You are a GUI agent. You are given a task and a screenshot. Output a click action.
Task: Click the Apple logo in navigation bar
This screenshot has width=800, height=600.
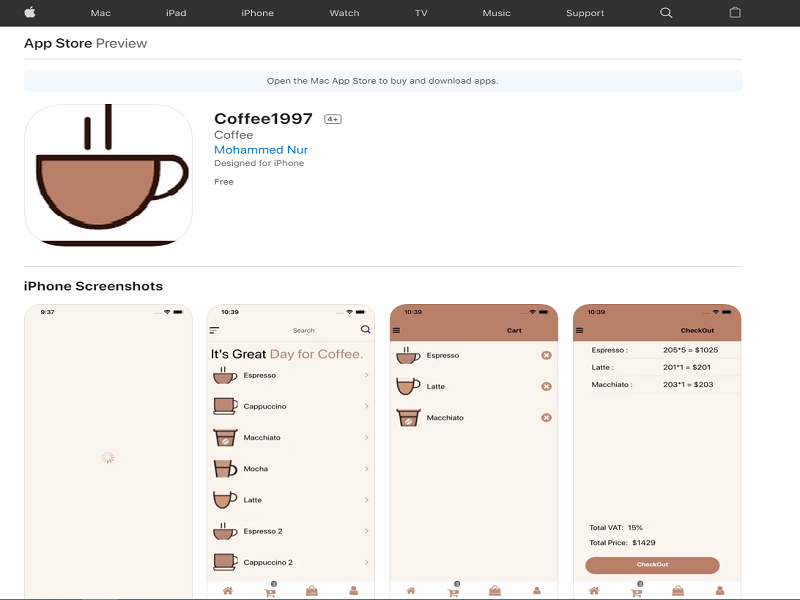click(29, 13)
